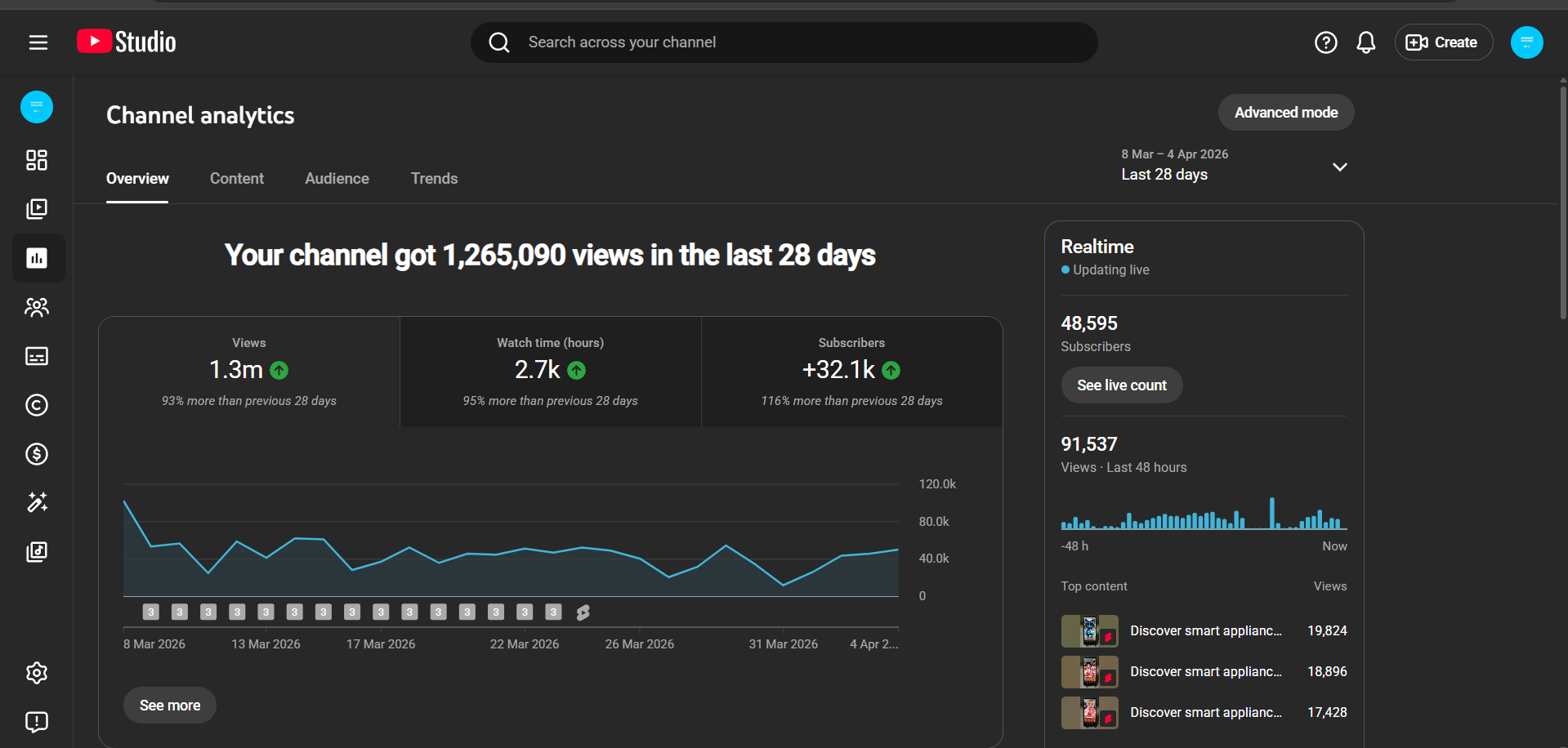Open the Content videos sidebar icon
Viewport: 1568px width, 748px height.
pyautogui.click(x=37, y=209)
